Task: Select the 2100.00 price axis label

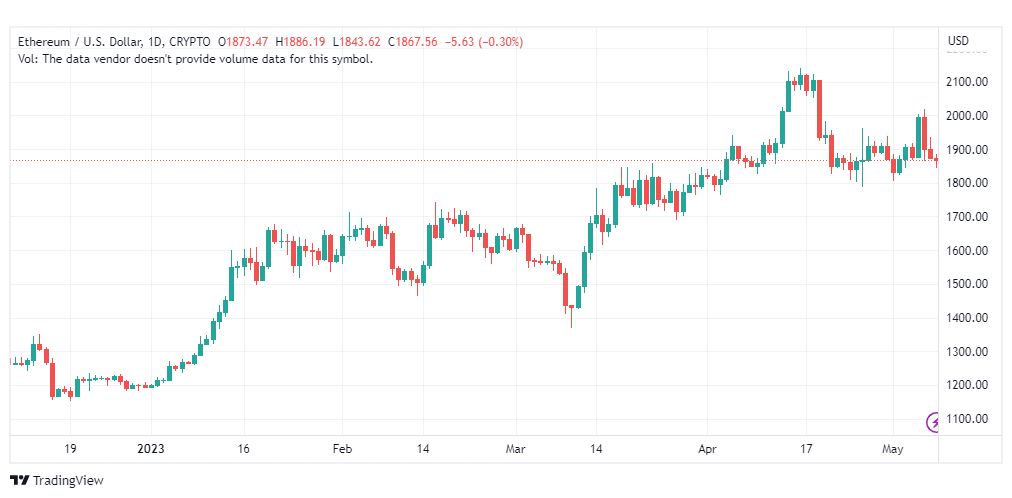Action: pos(965,83)
